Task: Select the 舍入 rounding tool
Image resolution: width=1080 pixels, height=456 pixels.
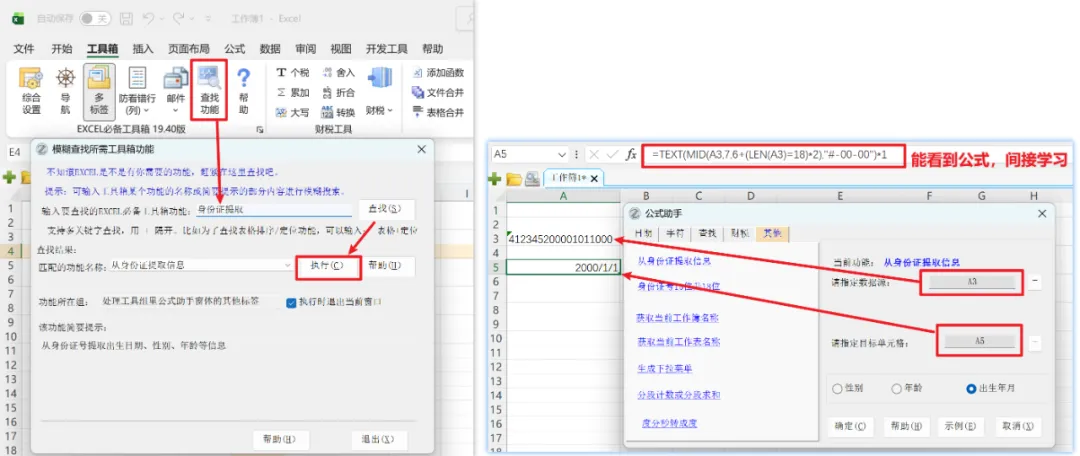Action: [x=338, y=72]
